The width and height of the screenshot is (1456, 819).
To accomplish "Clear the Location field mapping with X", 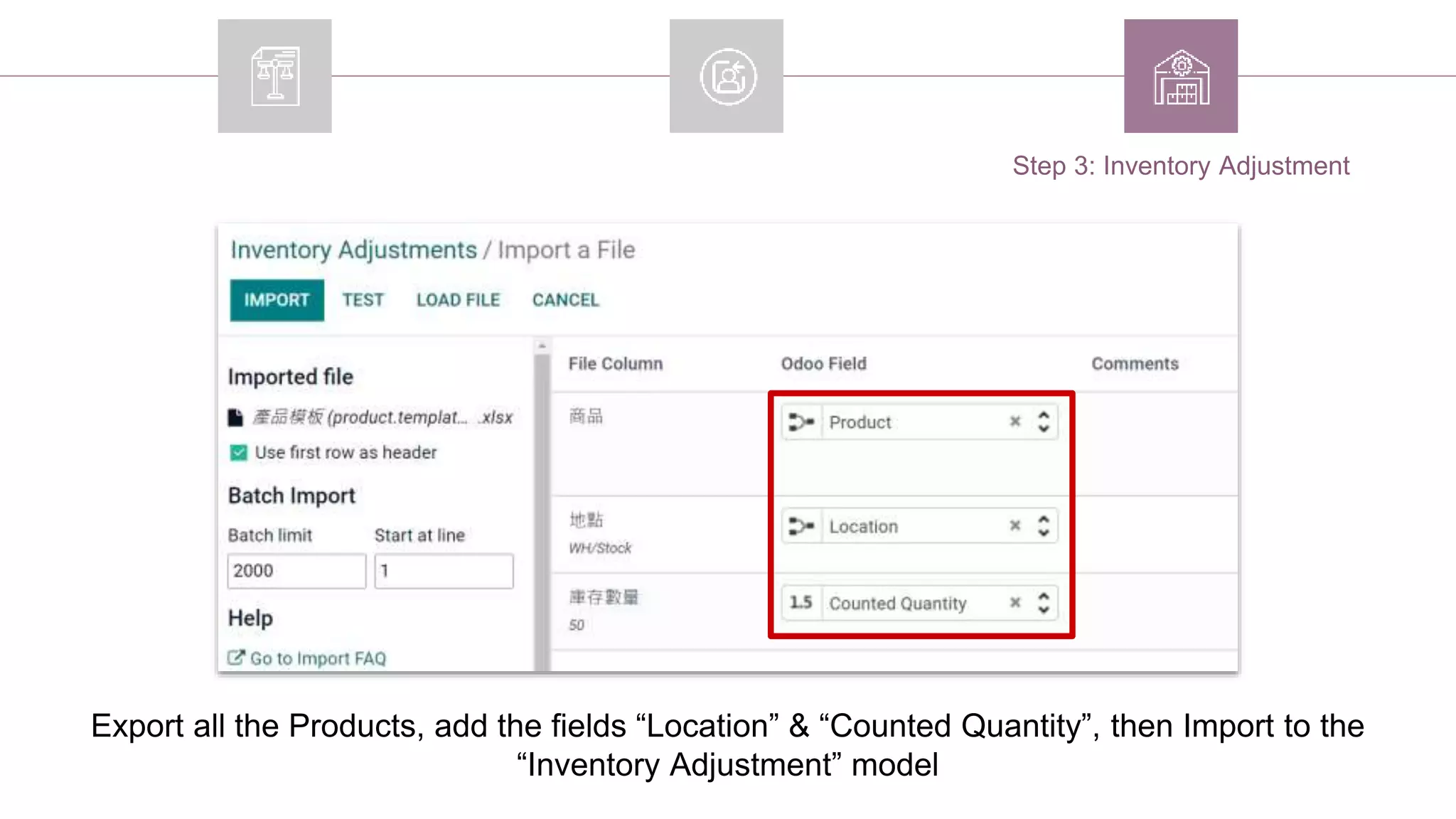I will (x=1015, y=525).
